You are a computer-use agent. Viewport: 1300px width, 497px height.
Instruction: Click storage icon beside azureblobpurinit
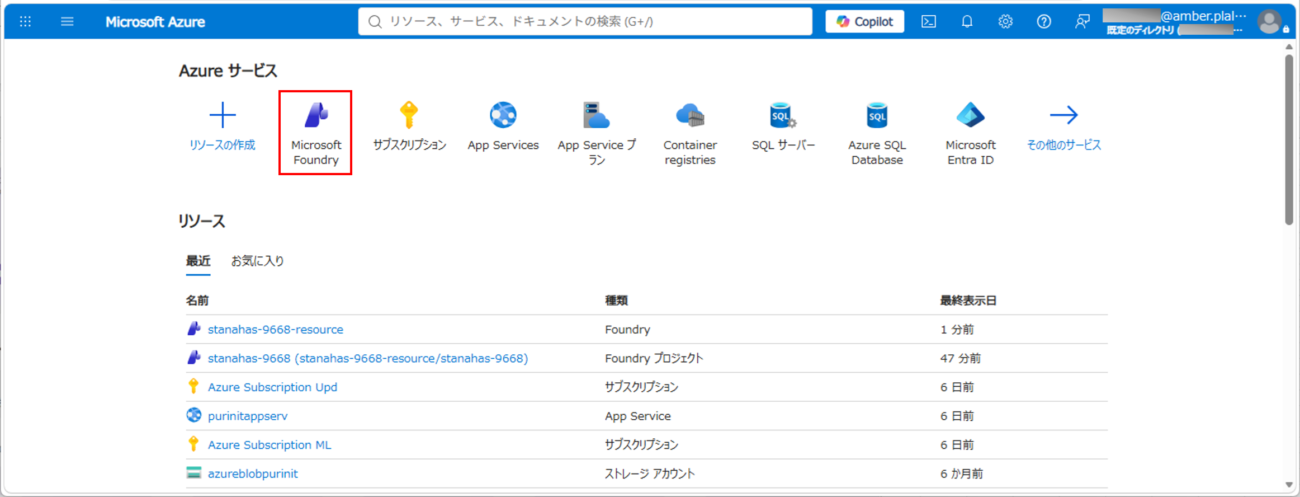coord(194,474)
